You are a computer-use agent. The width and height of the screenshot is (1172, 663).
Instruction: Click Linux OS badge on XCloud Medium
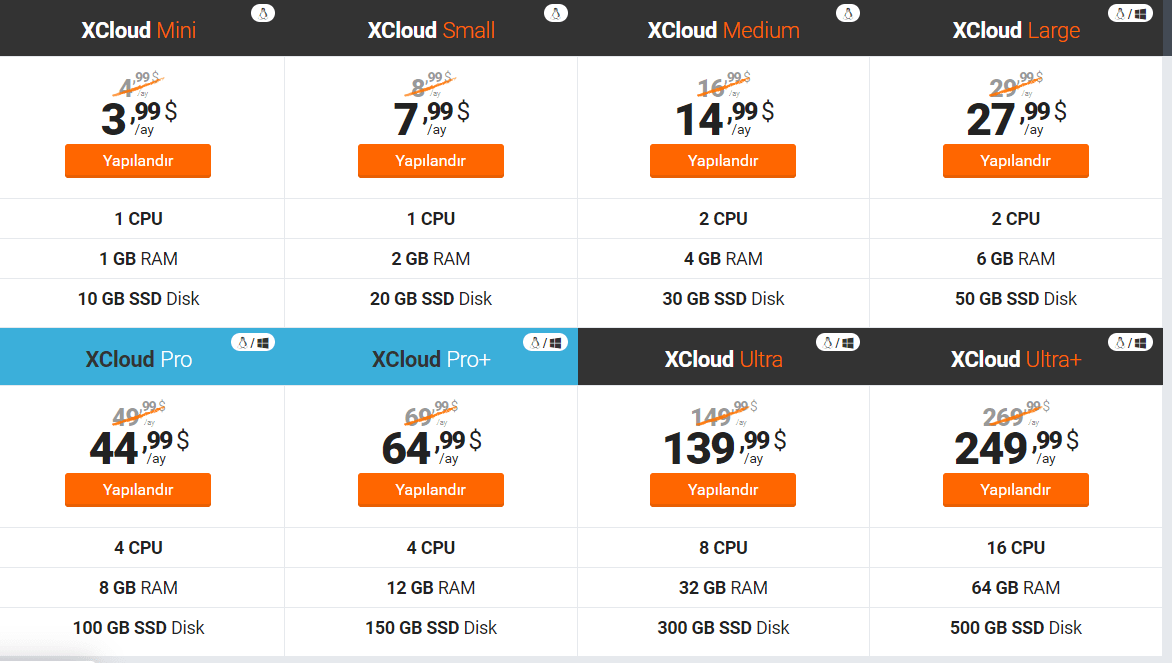pos(848,14)
